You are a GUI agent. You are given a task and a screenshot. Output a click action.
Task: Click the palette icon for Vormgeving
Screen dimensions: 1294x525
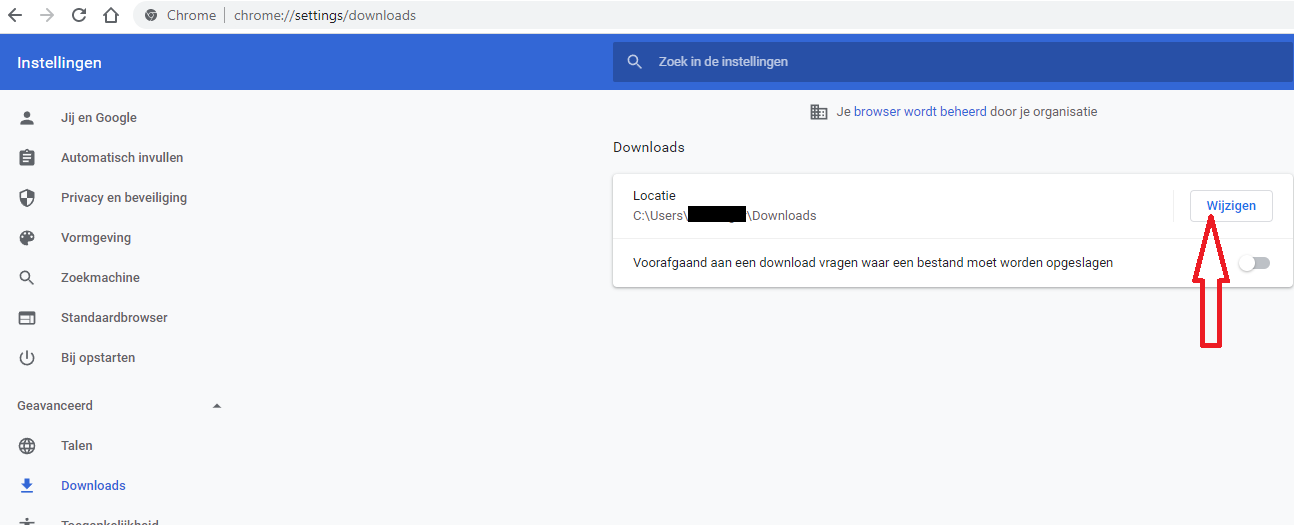point(27,238)
